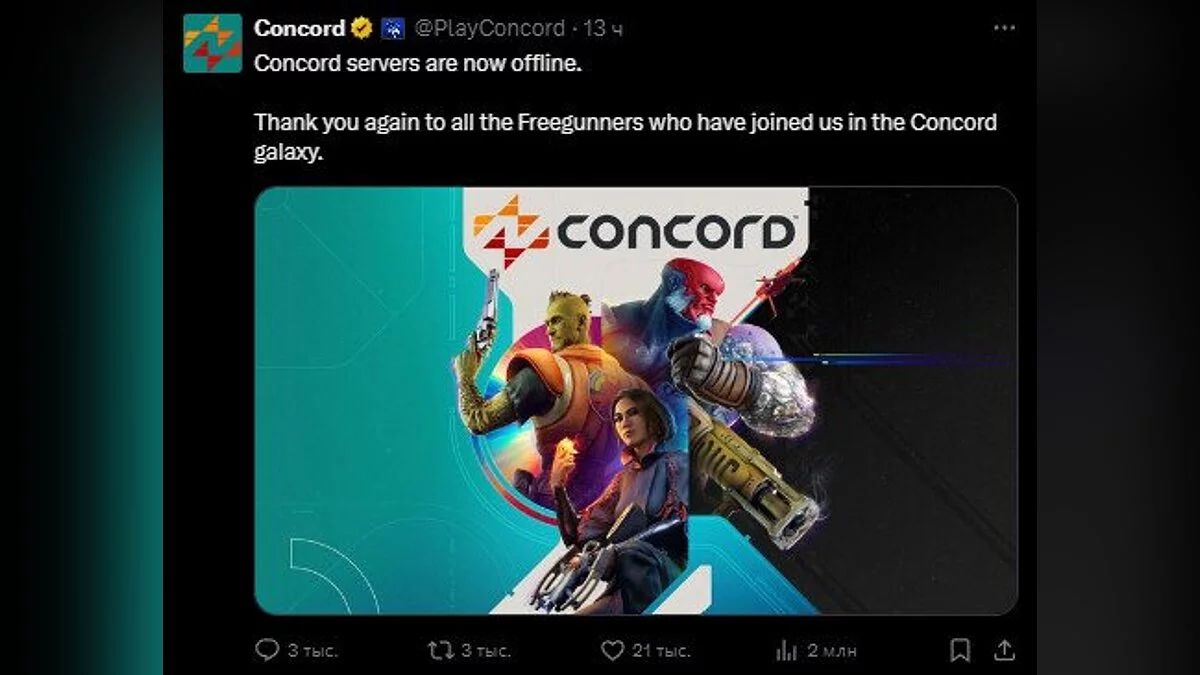1200x675 pixels.
Task: Click the 2 млн views count
Action: tap(832, 651)
